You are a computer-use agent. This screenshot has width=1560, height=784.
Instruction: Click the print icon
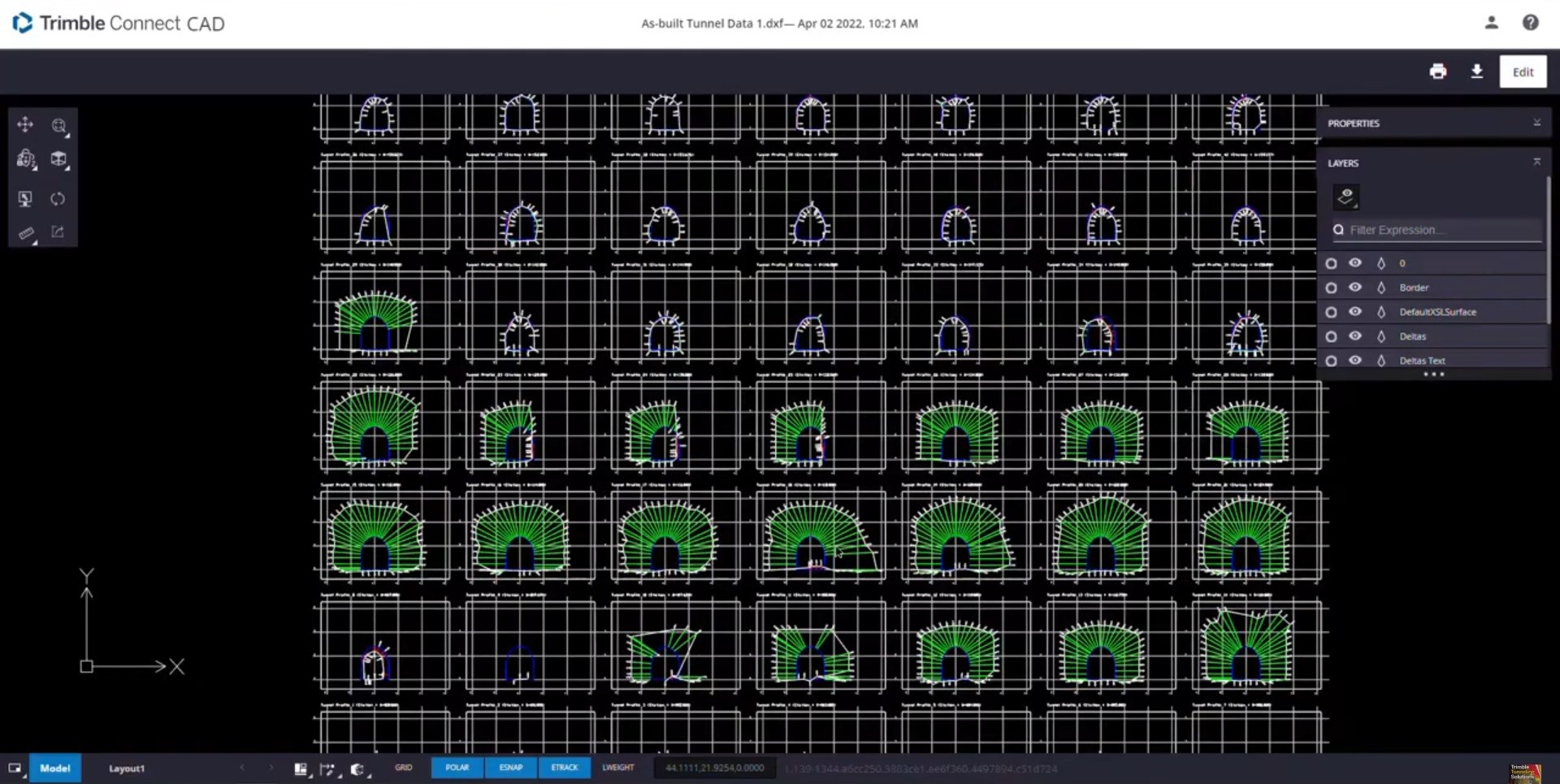(1437, 71)
